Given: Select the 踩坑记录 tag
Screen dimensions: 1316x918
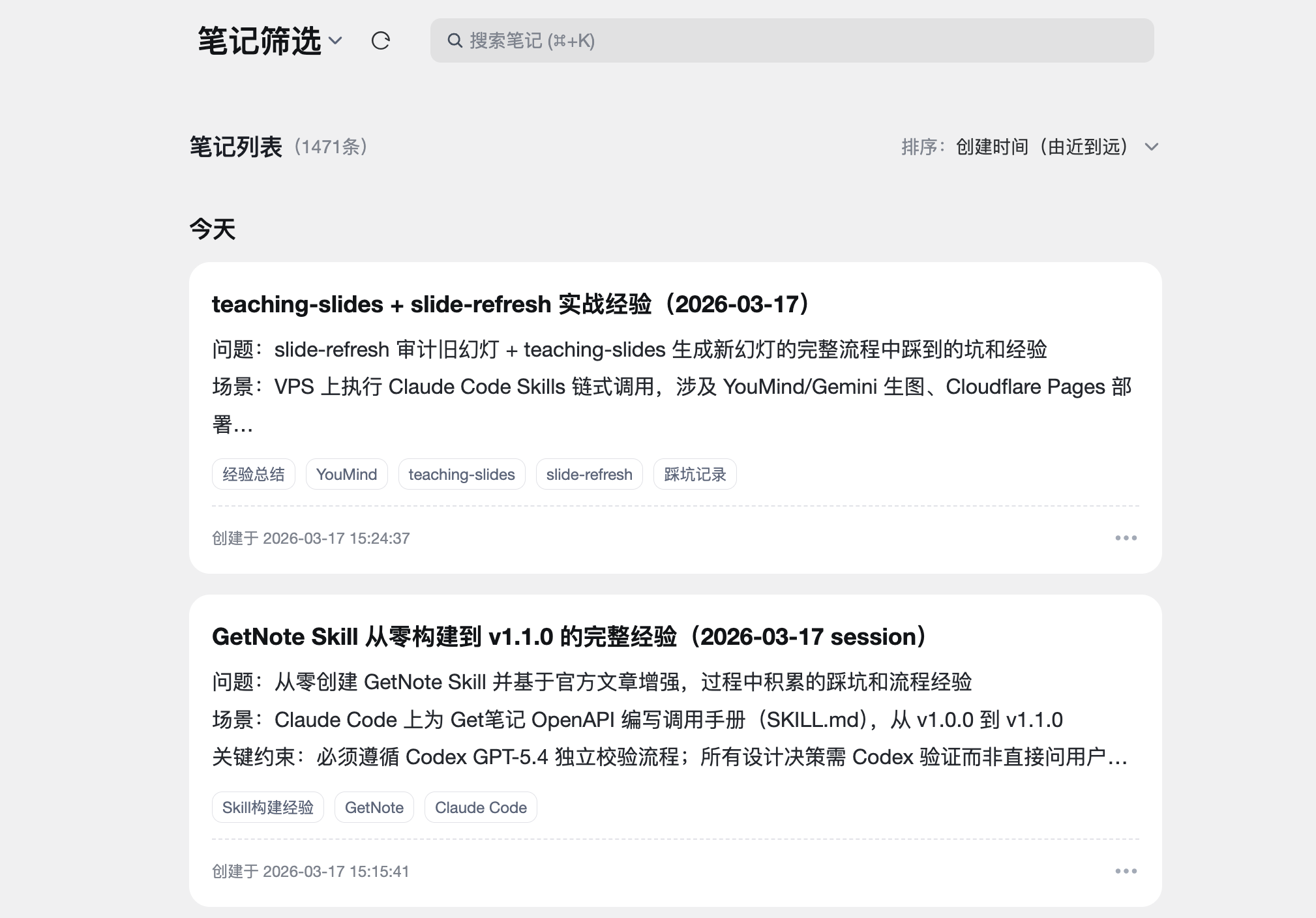Looking at the screenshot, I should coord(695,474).
